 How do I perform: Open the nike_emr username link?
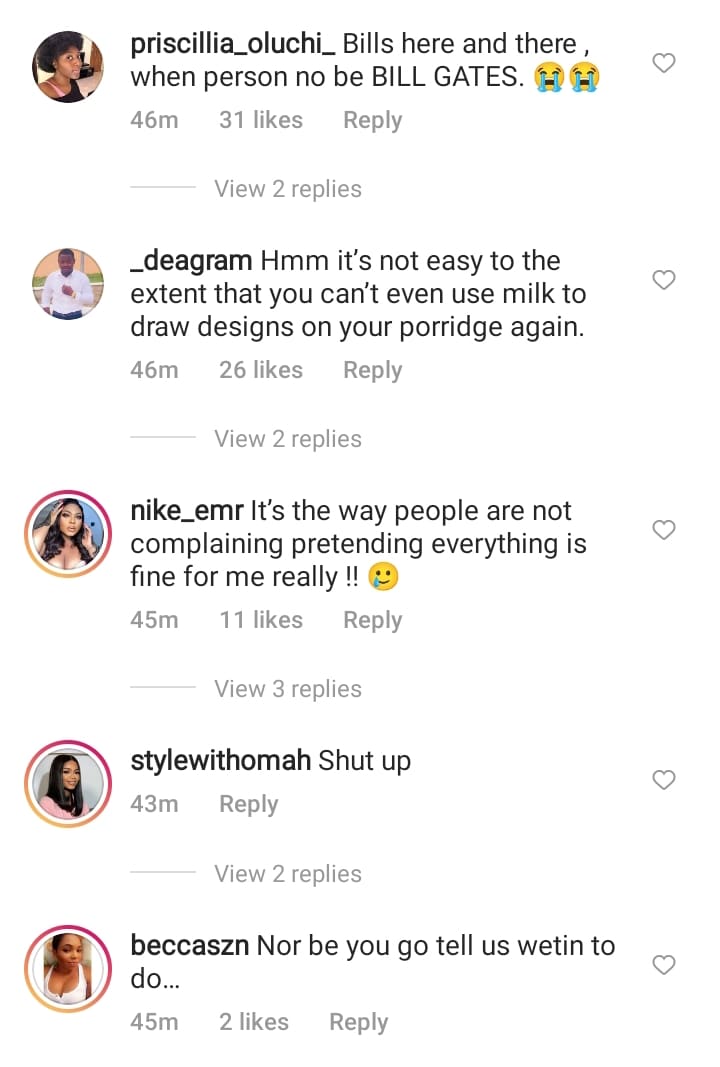[187, 511]
